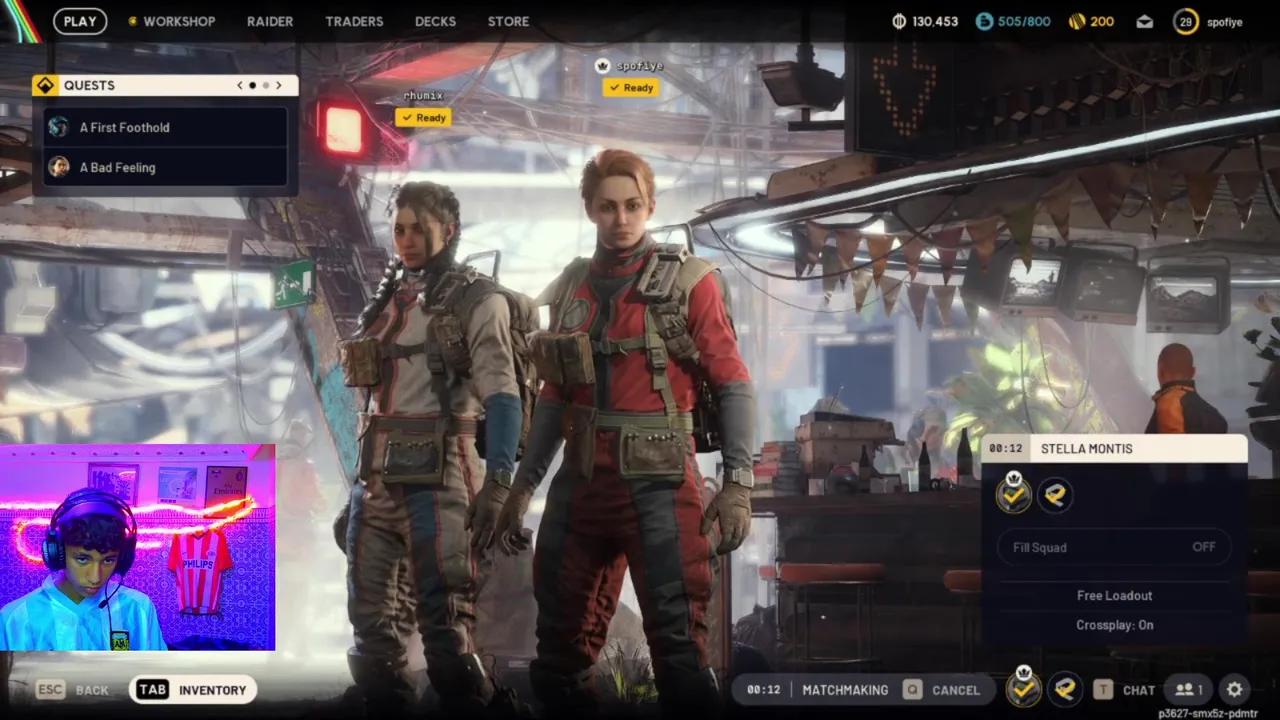Click the 00:12 Matchmaking status timer

tap(763, 689)
